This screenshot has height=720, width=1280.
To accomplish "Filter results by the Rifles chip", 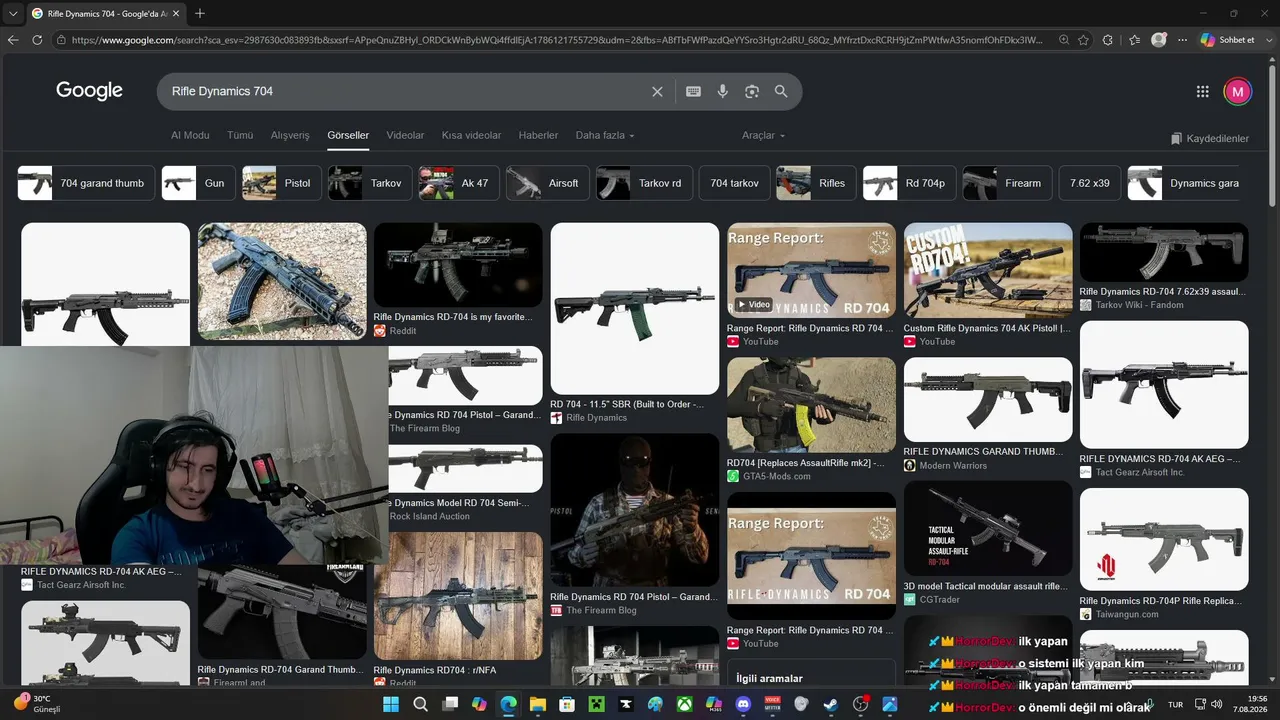I will 816,183.
